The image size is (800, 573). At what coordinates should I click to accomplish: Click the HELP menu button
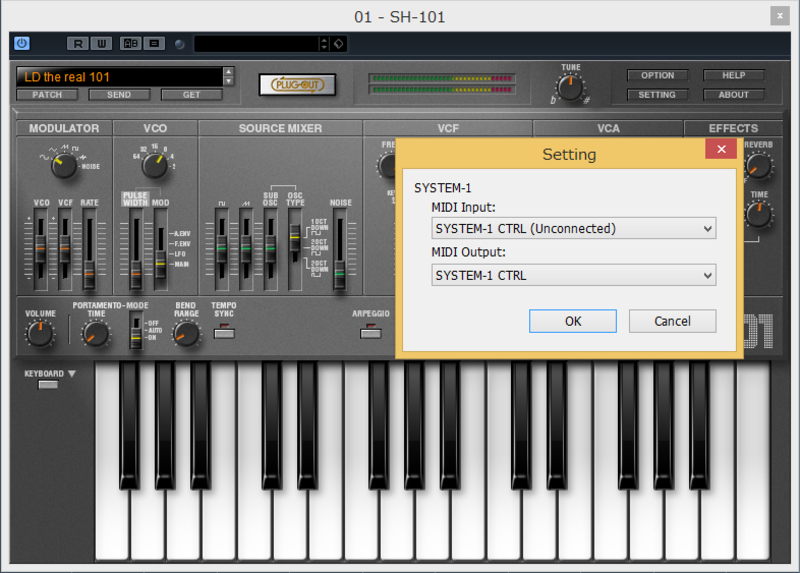click(x=734, y=76)
